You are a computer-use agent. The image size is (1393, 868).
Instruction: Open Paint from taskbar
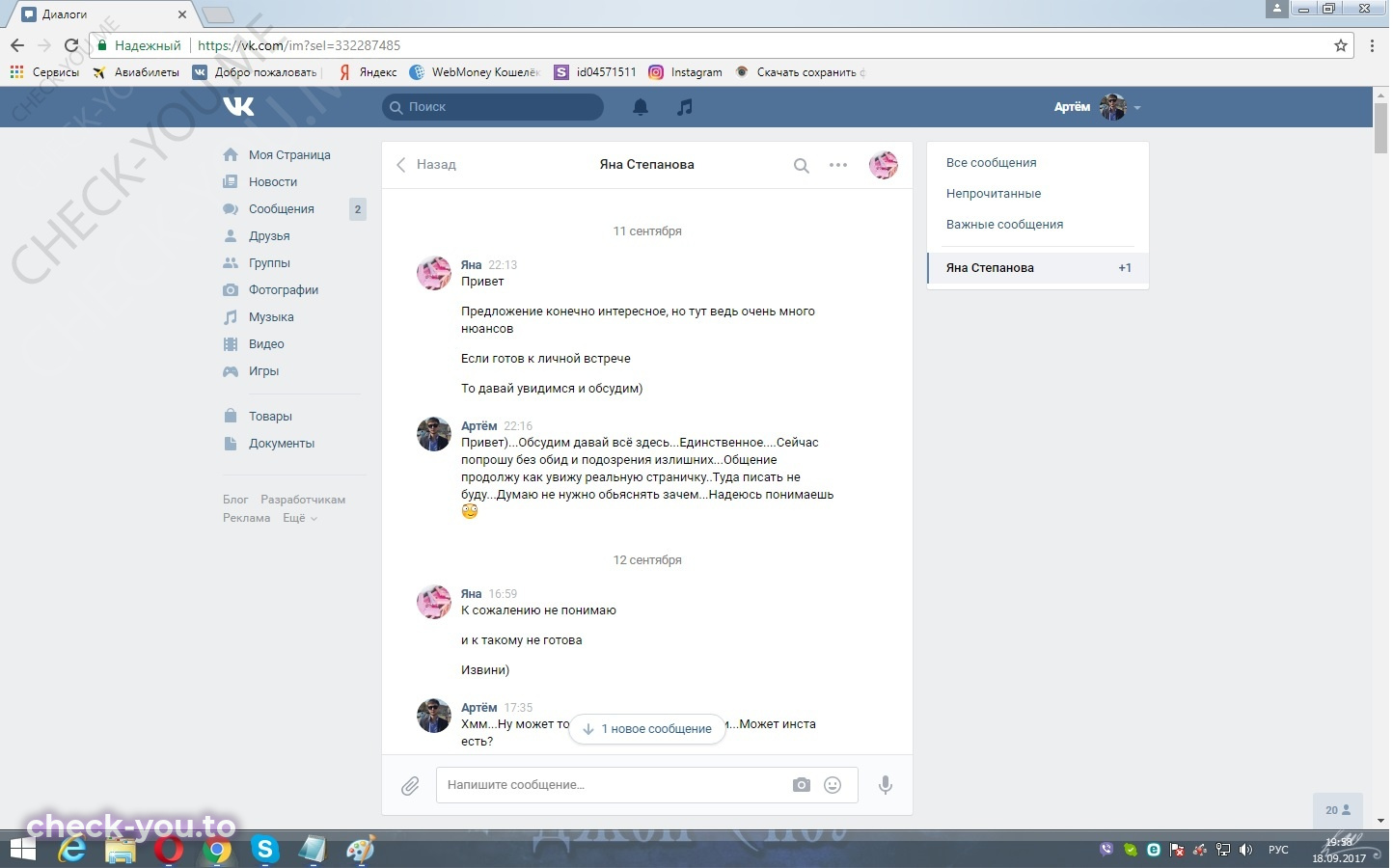pos(360,850)
